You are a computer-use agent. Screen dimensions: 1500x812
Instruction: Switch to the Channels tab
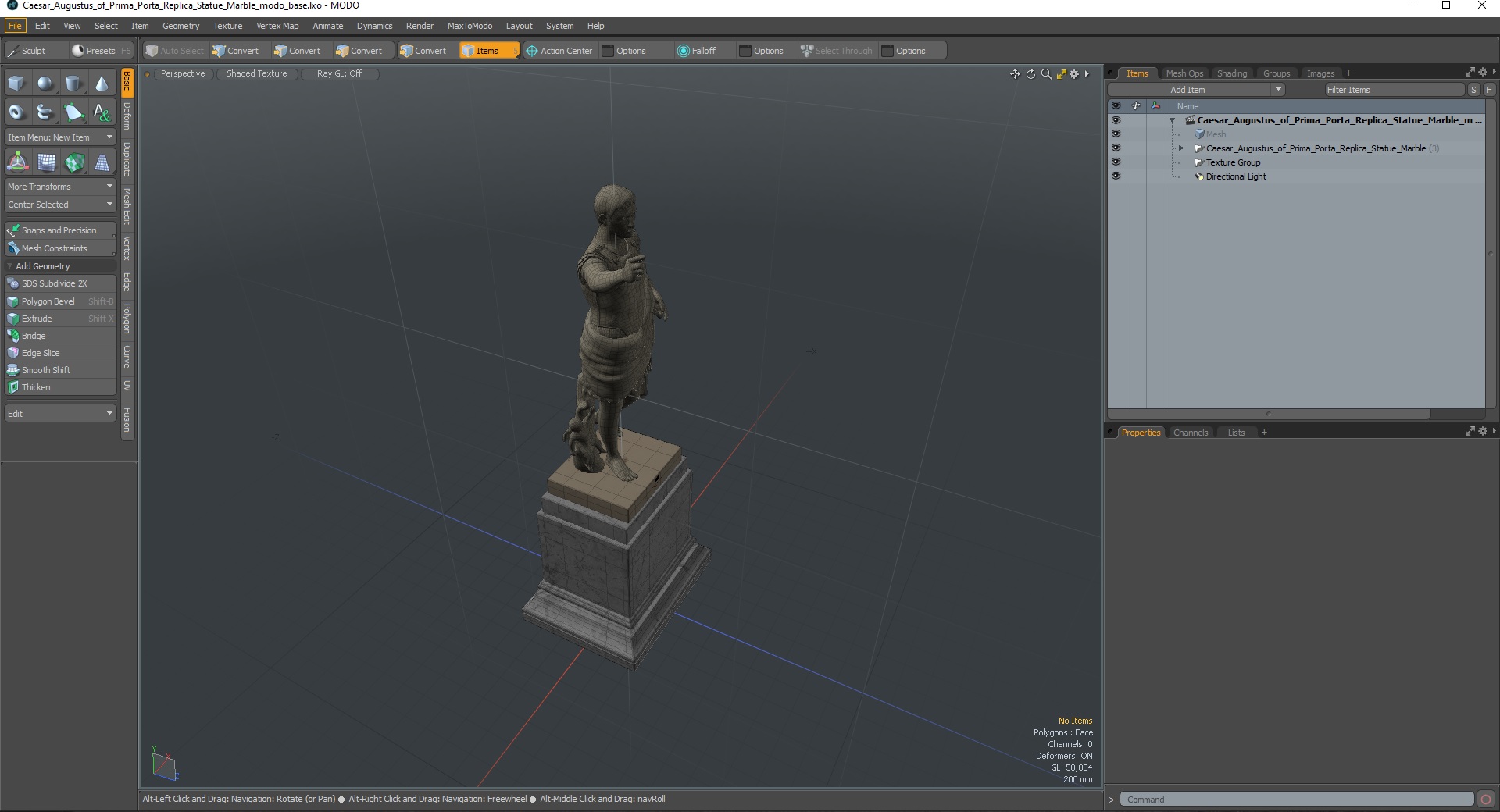(1191, 433)
